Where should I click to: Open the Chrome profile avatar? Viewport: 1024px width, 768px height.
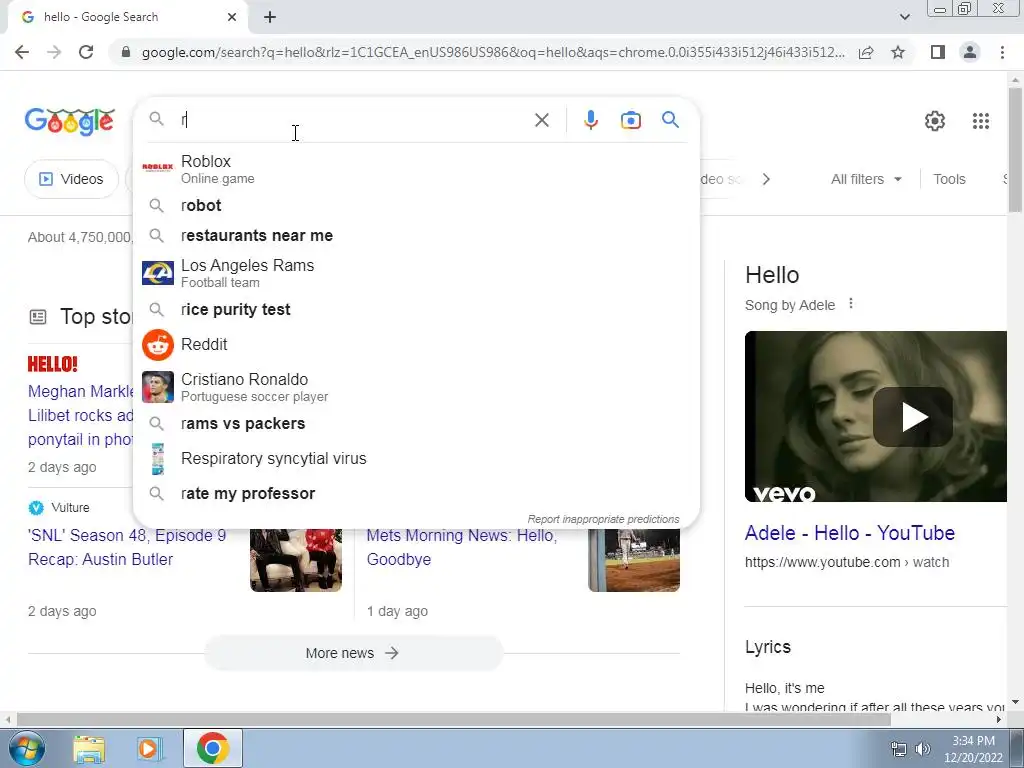(970, 52)
